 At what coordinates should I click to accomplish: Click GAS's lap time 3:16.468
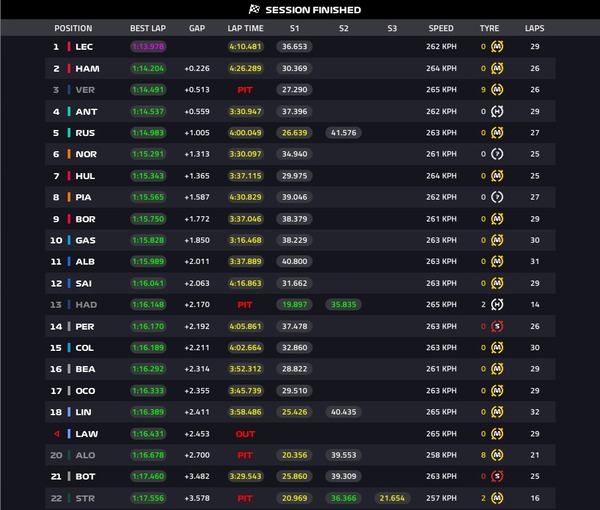(x=245, y=240)
